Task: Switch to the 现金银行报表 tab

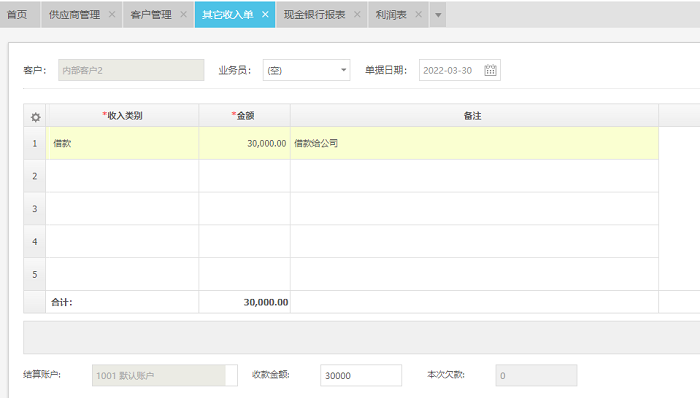Action: [314, 15]
